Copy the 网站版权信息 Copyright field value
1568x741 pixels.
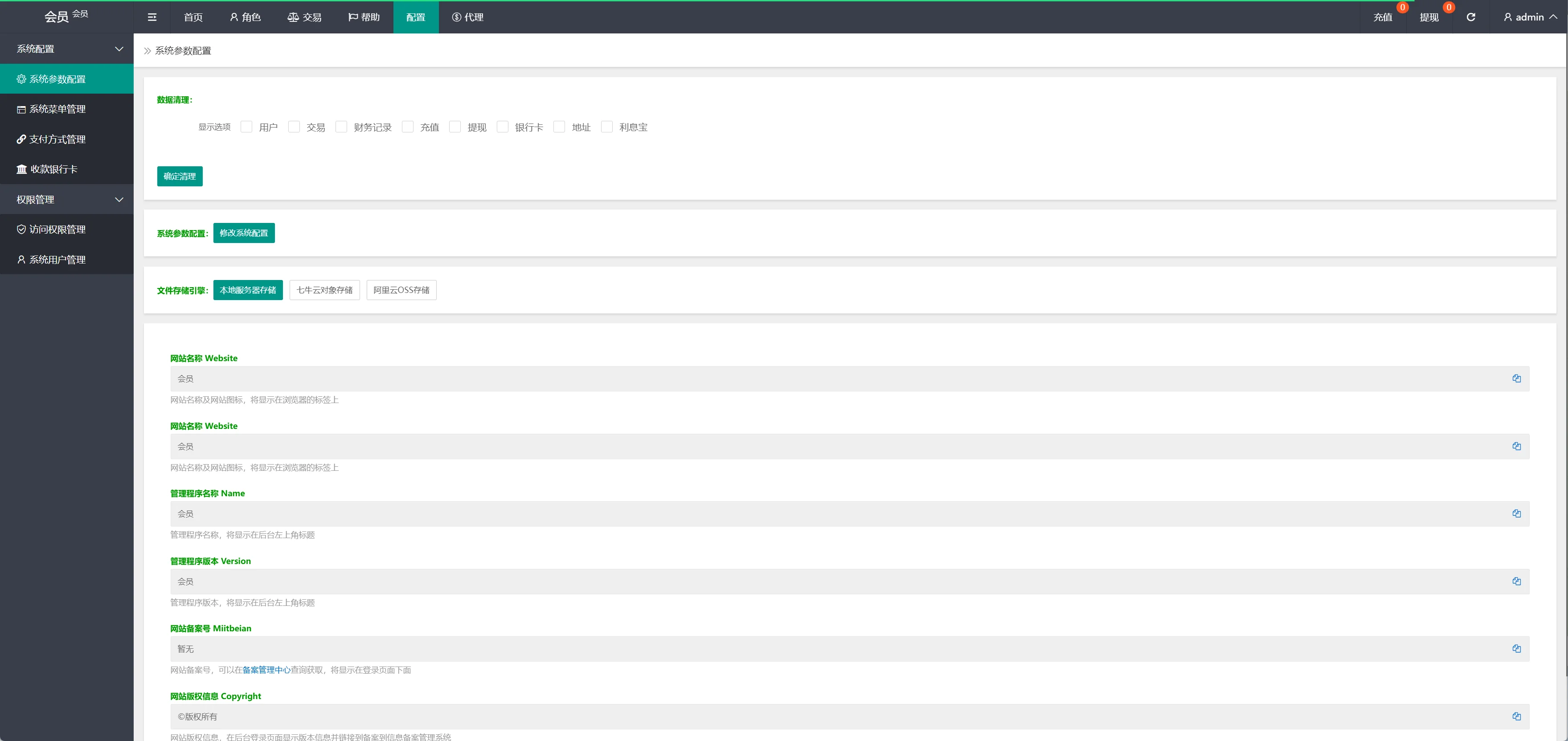pos(1516,716)
